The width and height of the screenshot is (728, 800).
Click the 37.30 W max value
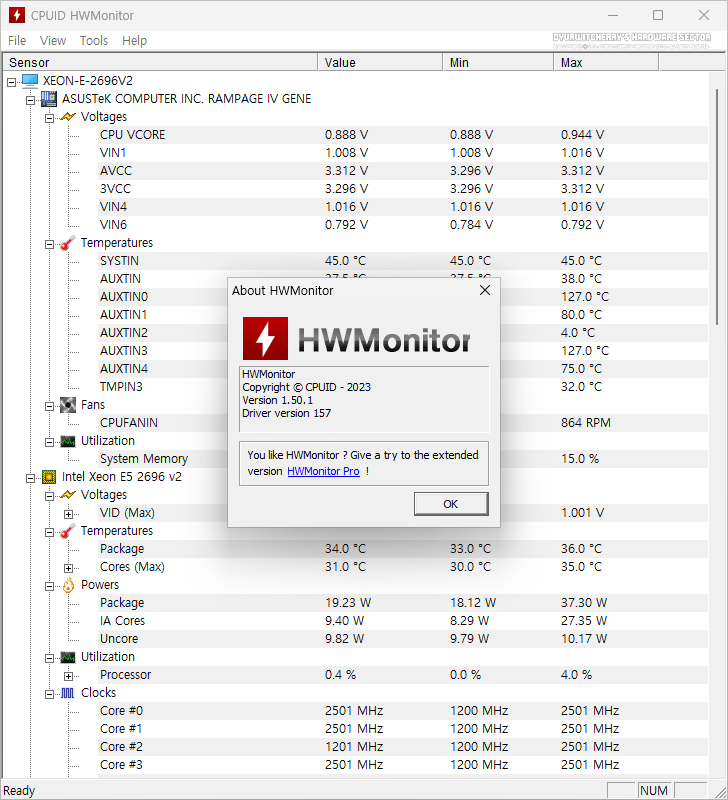[584, 603]
